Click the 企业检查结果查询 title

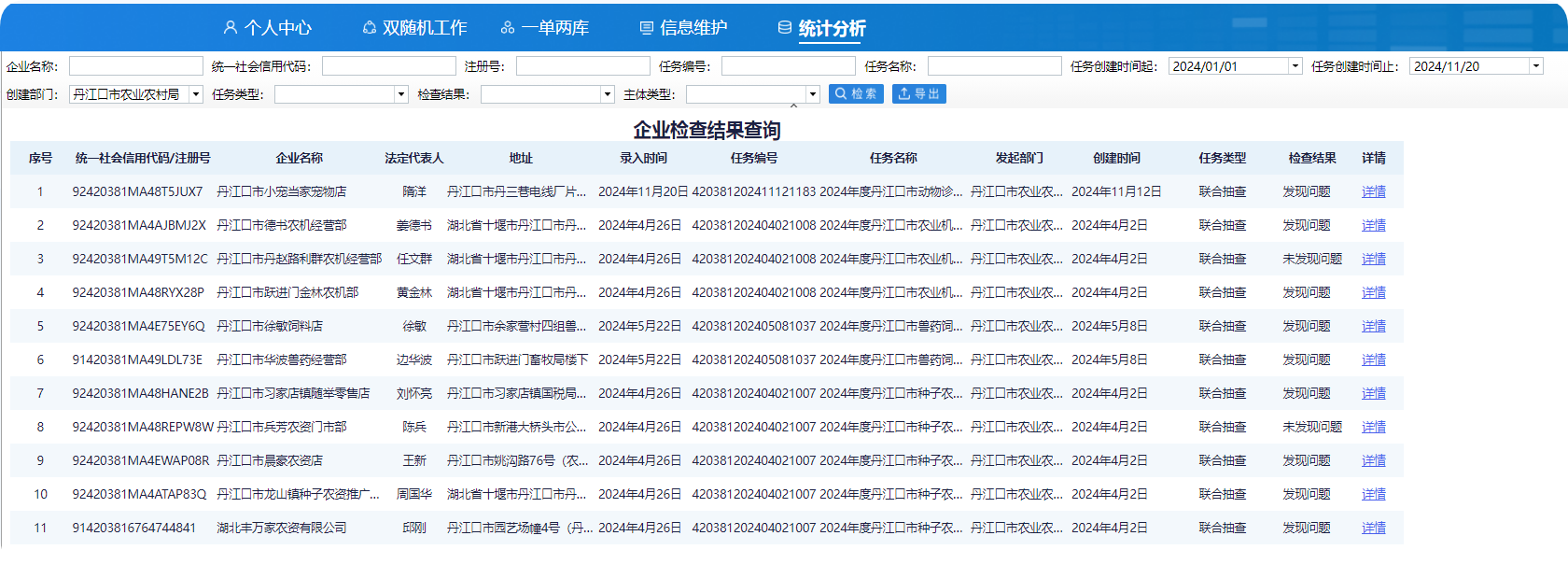[x=707, y=130]
